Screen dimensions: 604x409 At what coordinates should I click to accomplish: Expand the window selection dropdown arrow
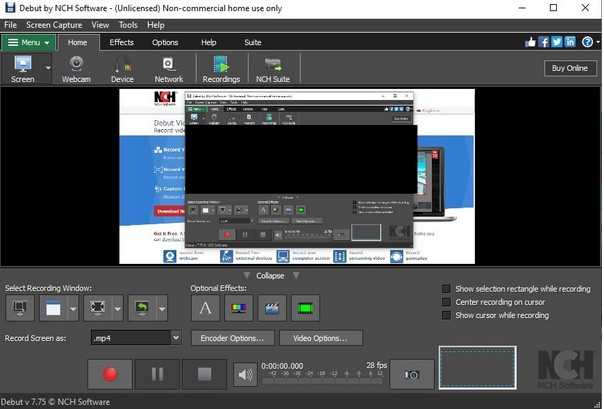coord(73,308)
